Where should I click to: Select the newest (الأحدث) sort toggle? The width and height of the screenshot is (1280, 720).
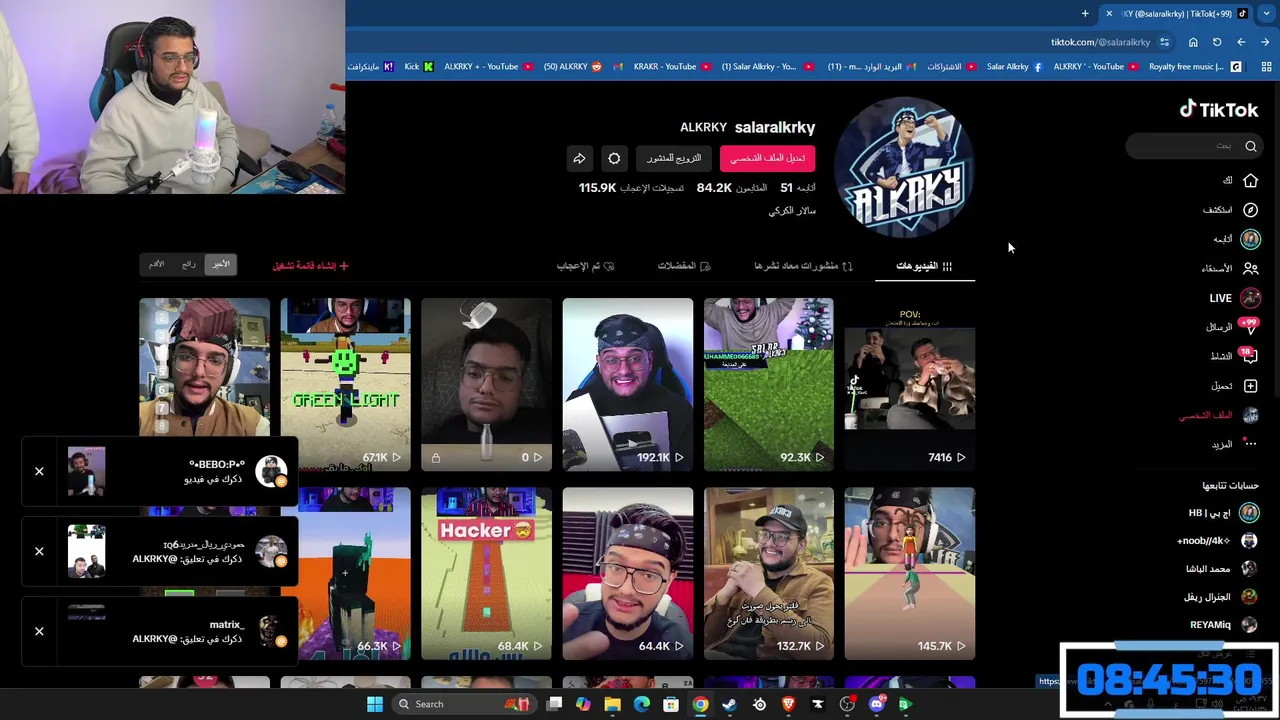(x=221, y=264)
